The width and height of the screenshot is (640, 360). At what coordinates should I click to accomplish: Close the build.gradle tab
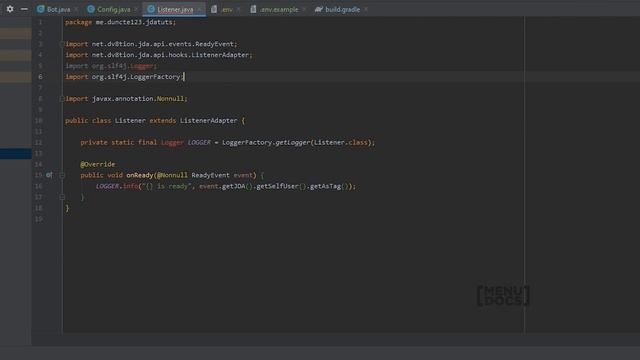pyautogui.click(x=366, y=9)
